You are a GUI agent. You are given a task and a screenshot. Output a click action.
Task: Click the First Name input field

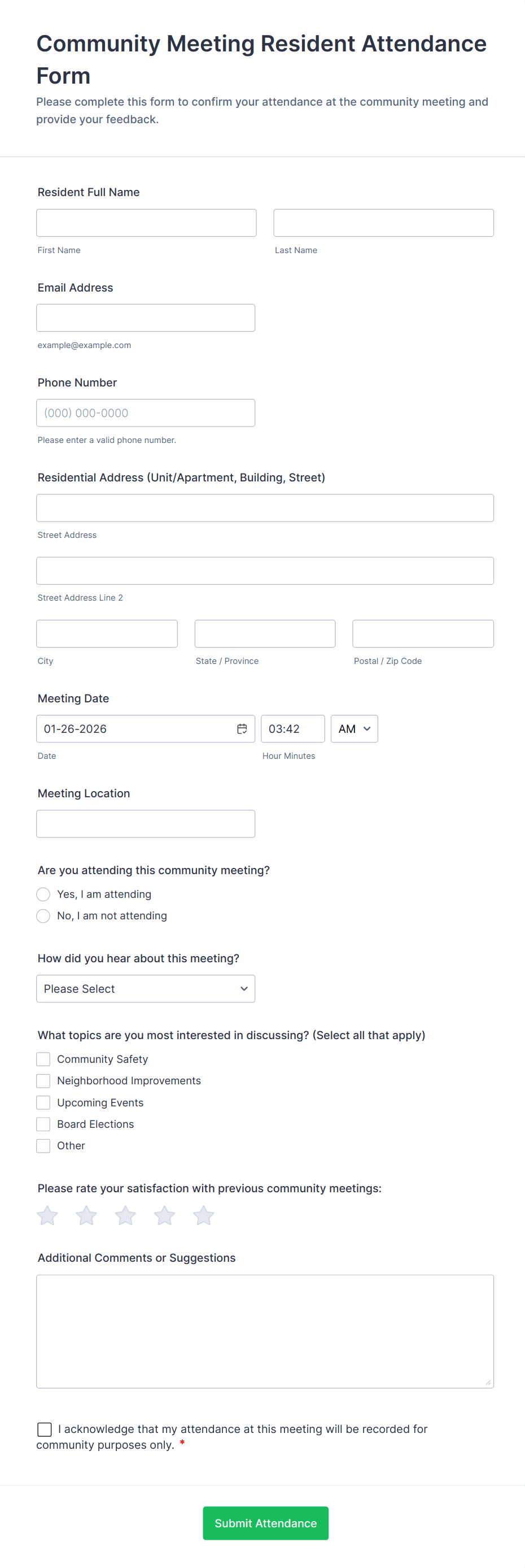[x=146, y=223]
